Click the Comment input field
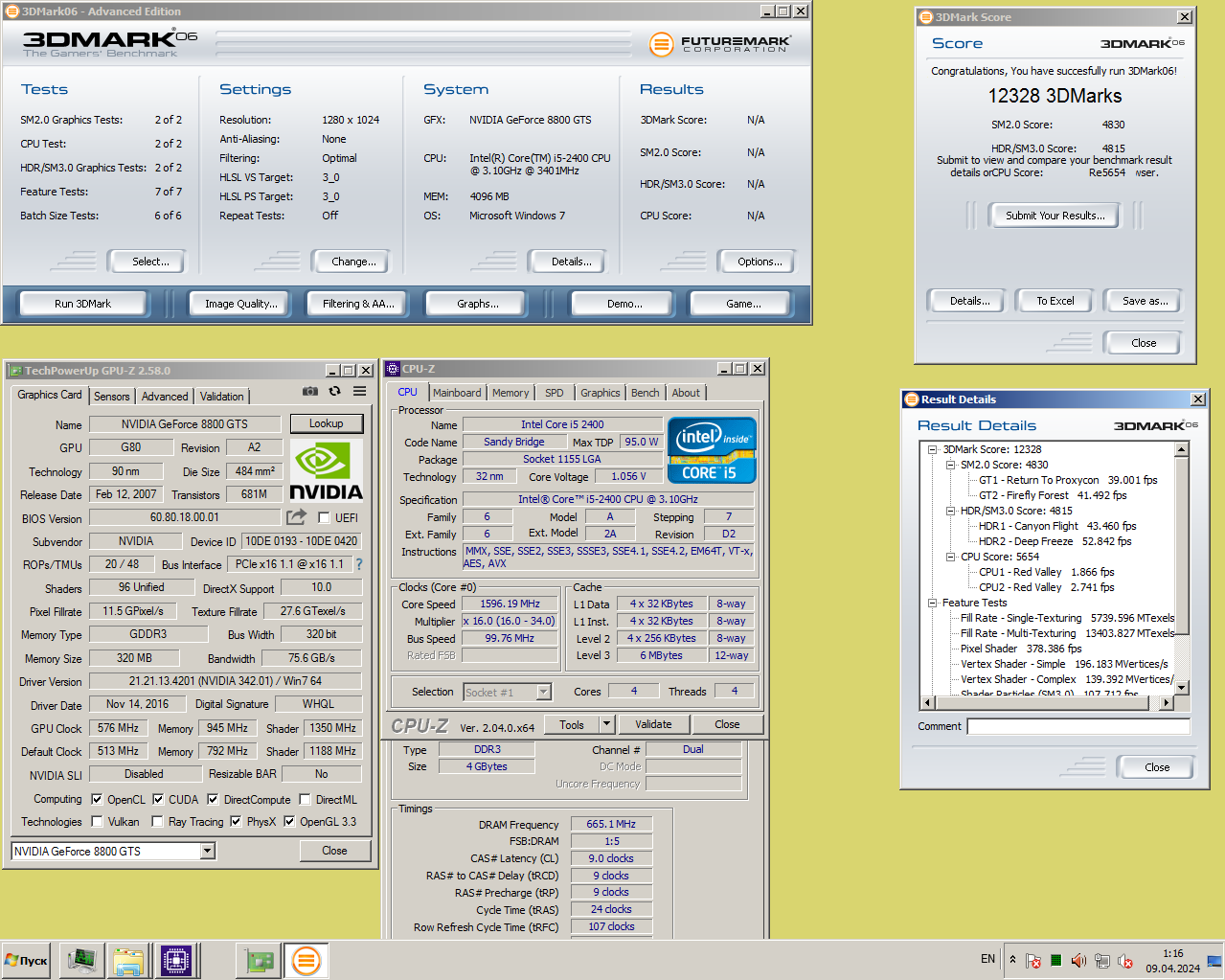1225x980 pixels. pos(1078,726)
